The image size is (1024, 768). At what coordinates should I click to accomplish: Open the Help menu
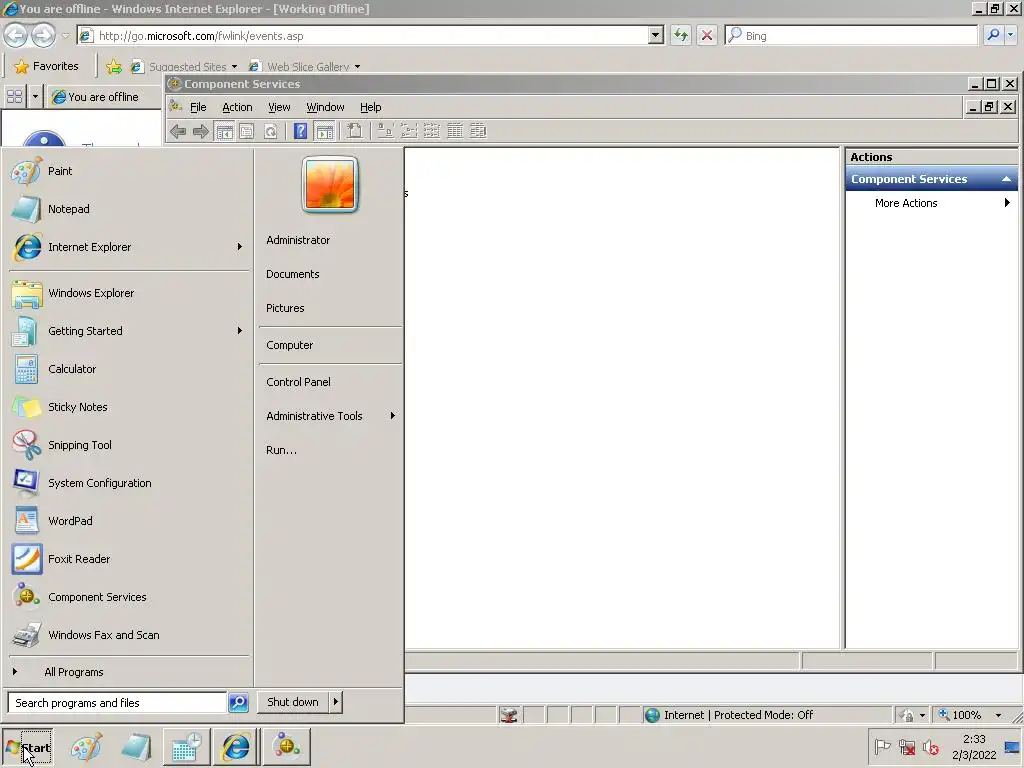(x=370, y=107)
